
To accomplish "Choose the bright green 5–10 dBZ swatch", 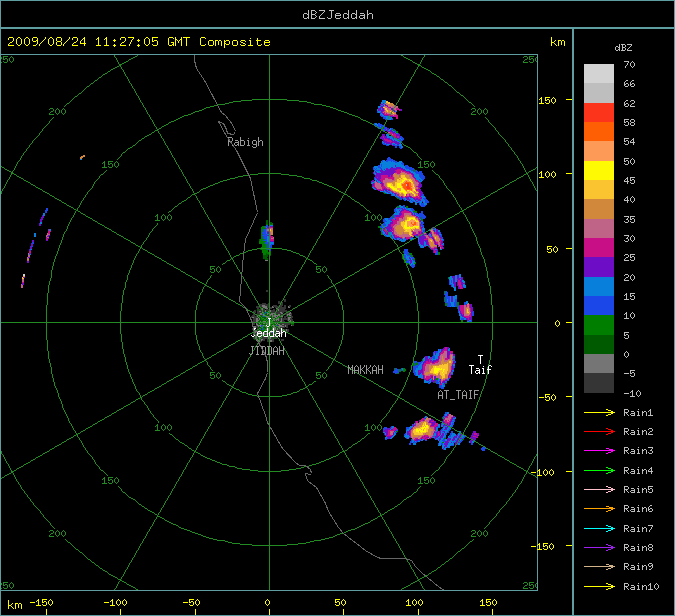I will (x=599, y=325).
